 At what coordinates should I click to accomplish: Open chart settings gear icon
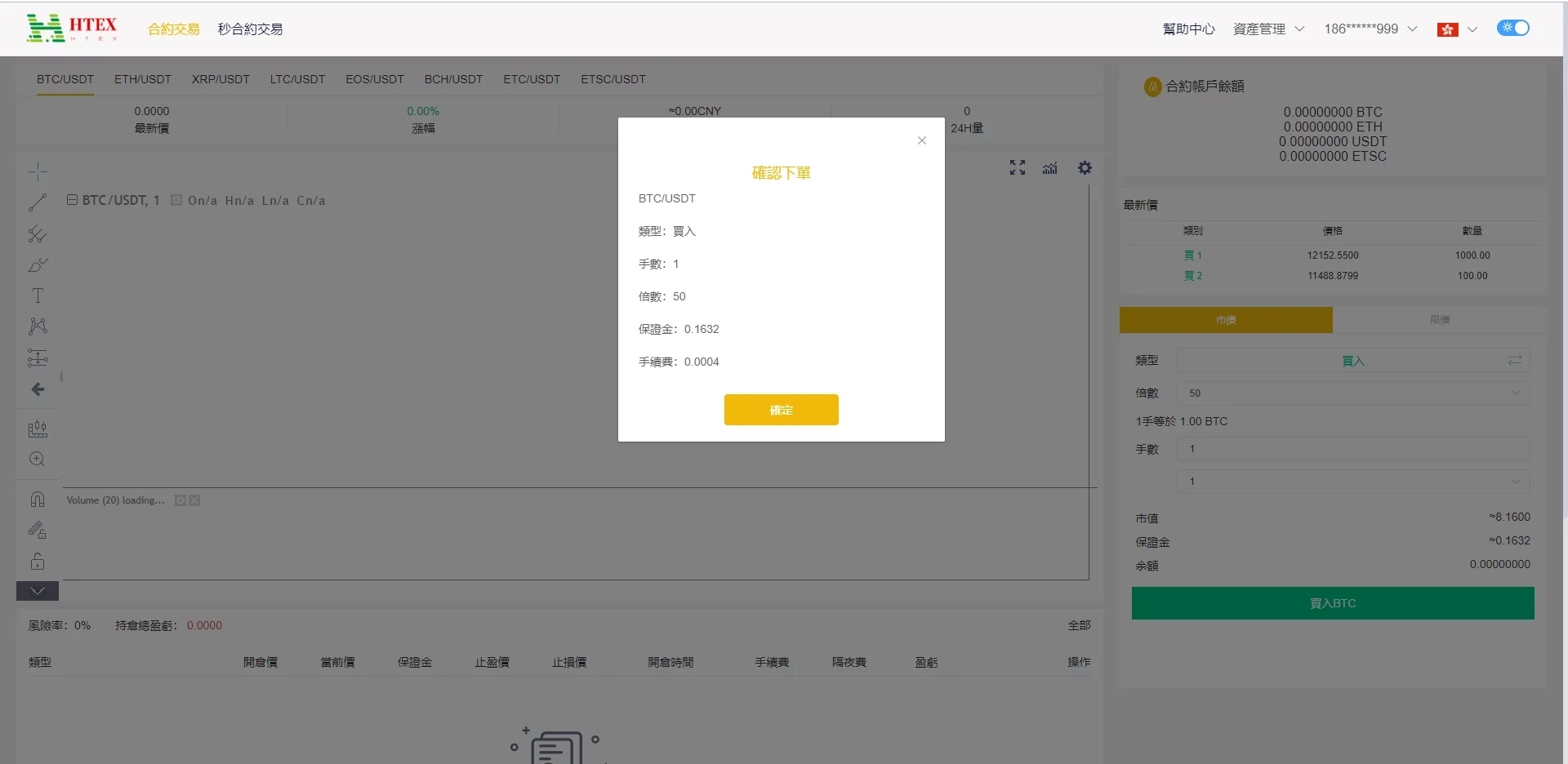(x=1085, y=168)
